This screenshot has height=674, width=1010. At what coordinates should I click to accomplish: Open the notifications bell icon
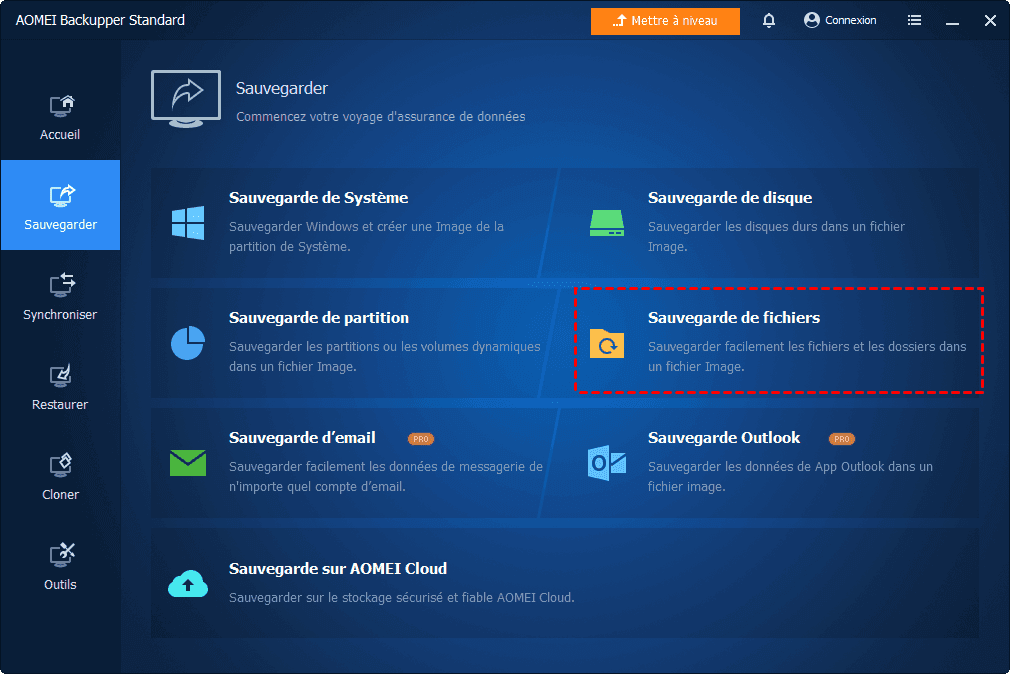point(768,21)
